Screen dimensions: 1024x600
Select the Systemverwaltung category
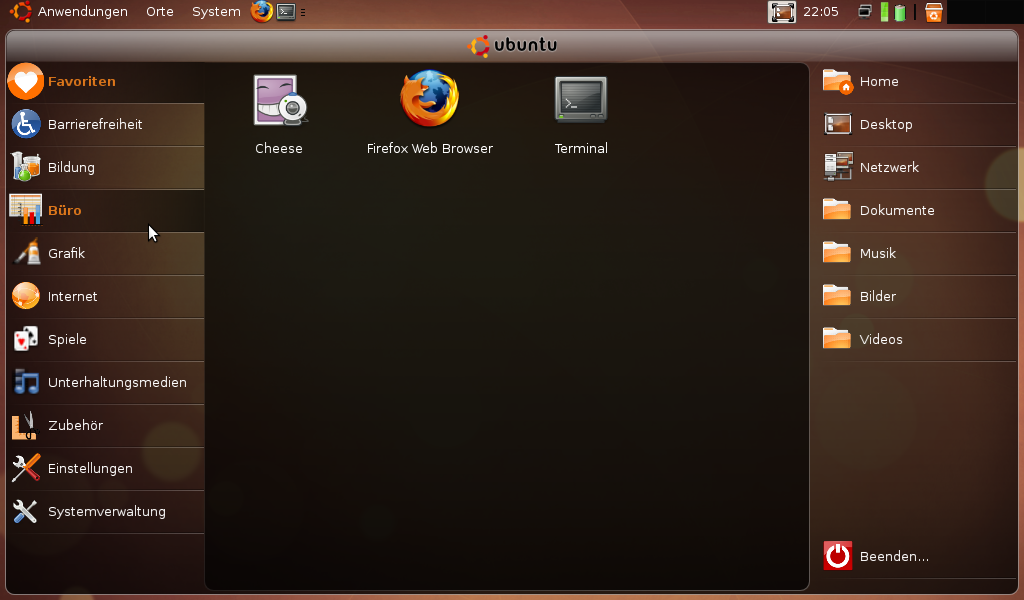click(105, 513)
